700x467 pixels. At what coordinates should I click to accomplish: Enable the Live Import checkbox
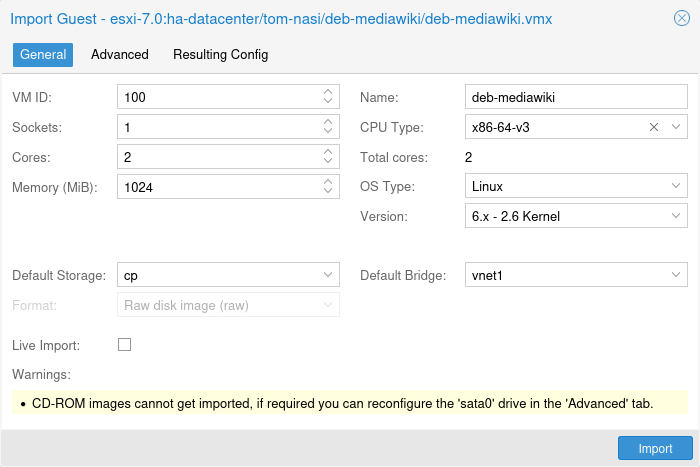point(125,345)
